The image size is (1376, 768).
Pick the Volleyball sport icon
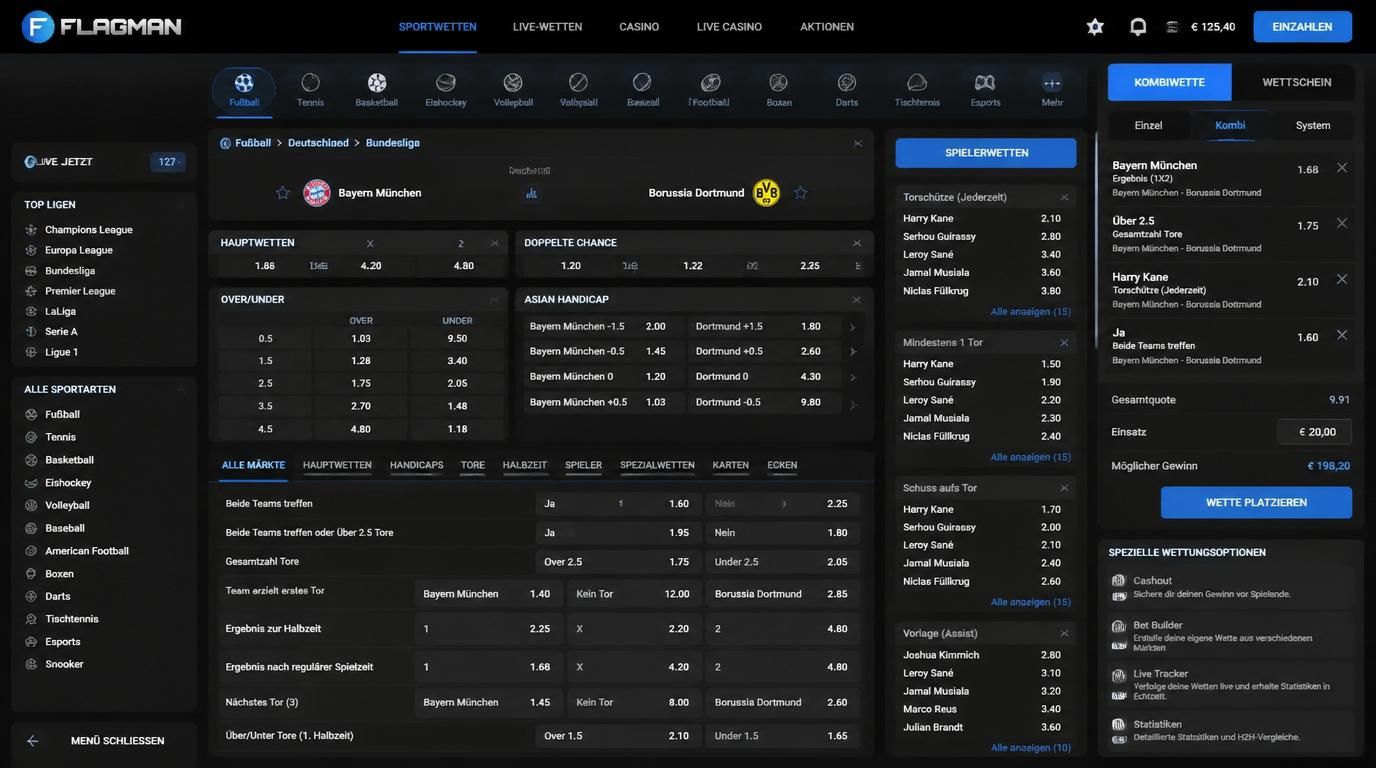click(513, 89)
